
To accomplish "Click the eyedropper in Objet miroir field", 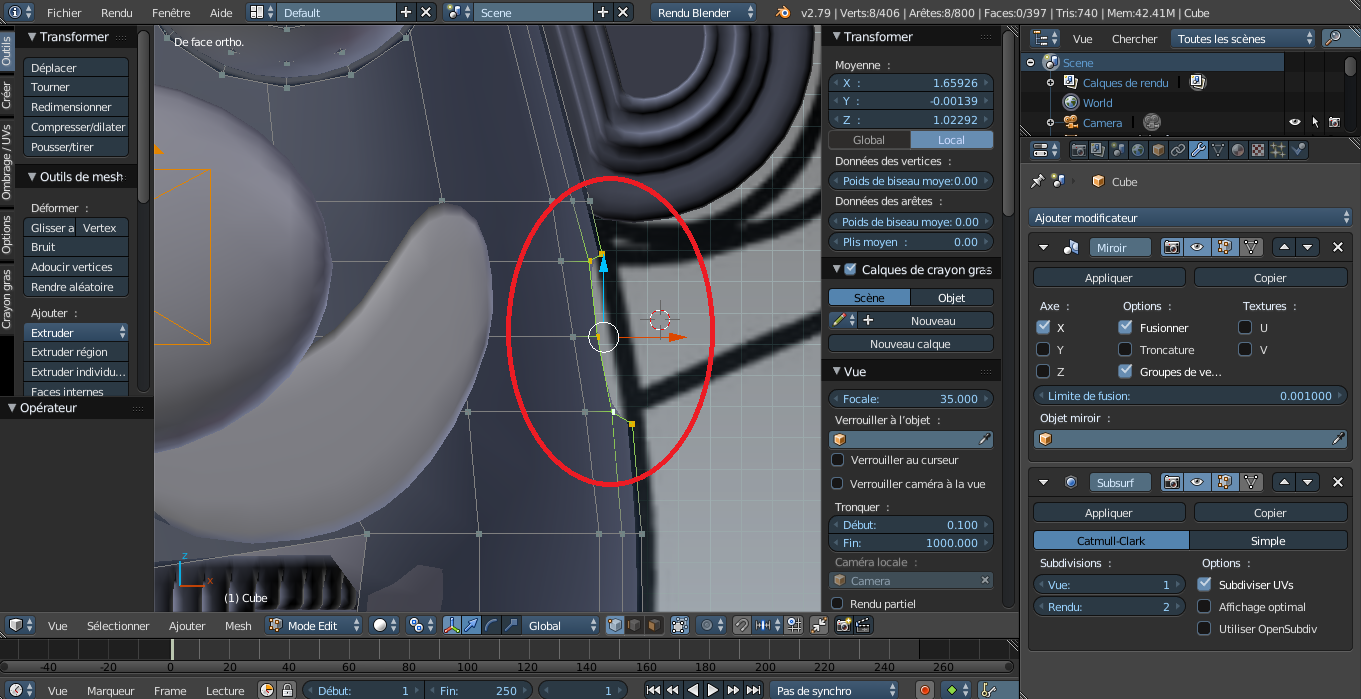I will click(x=1338, y=439).
